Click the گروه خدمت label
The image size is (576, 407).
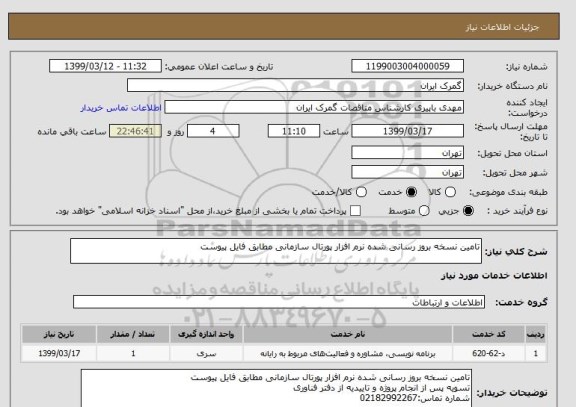point(521,303)
